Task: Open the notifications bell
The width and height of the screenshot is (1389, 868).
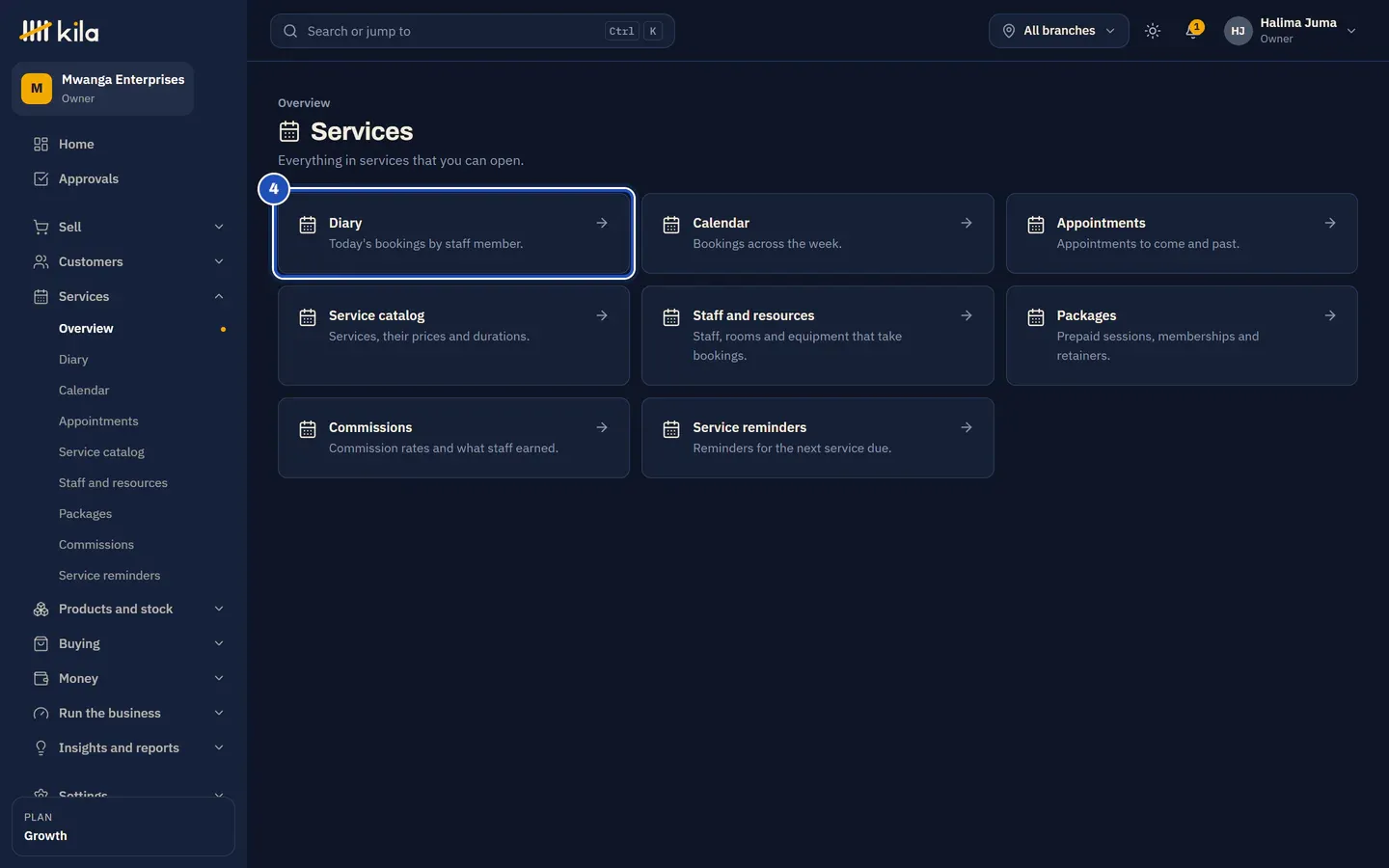Action: (x=1193, y=30)
